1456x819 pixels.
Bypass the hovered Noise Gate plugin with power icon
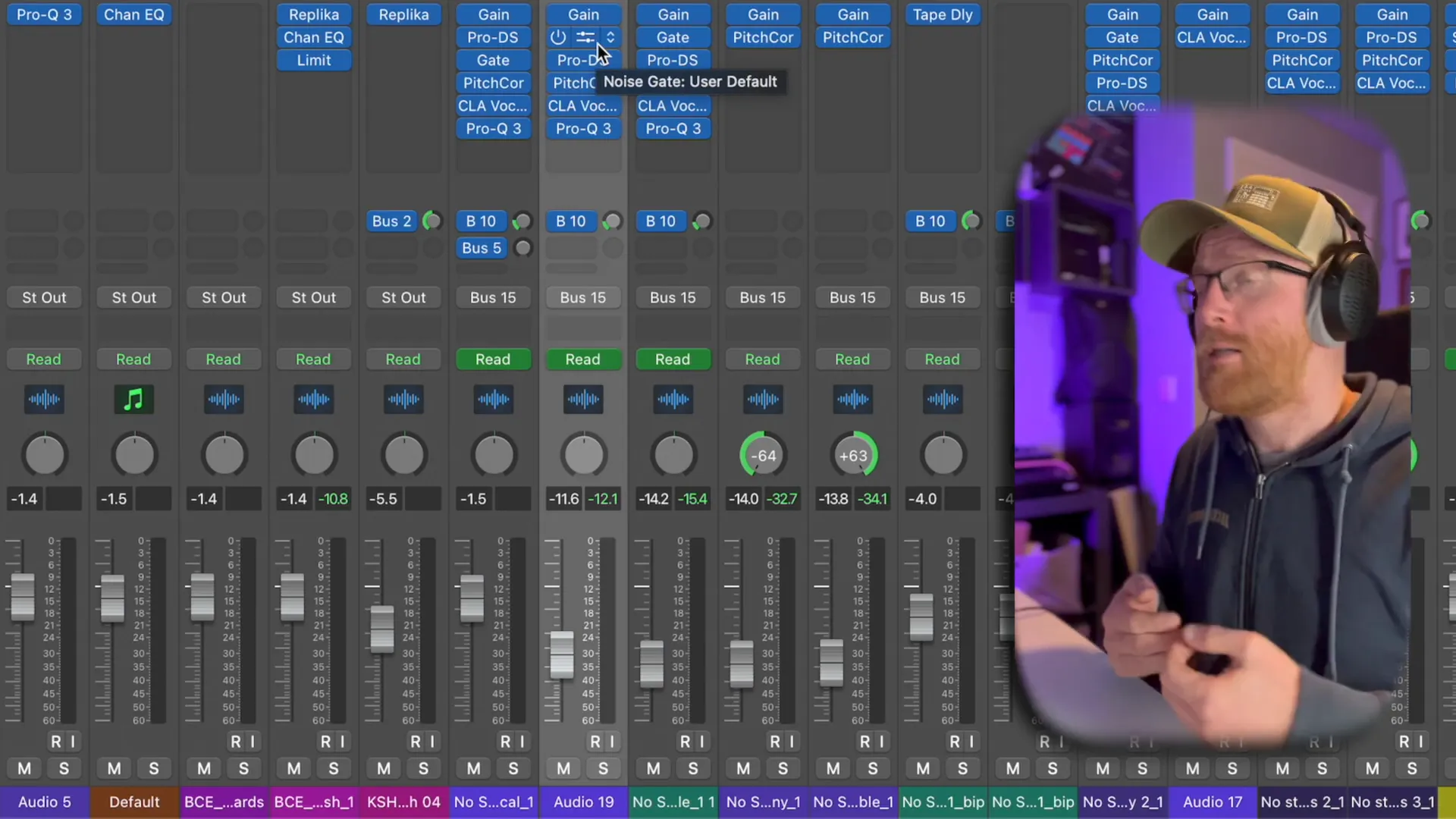tap(558, 37)
